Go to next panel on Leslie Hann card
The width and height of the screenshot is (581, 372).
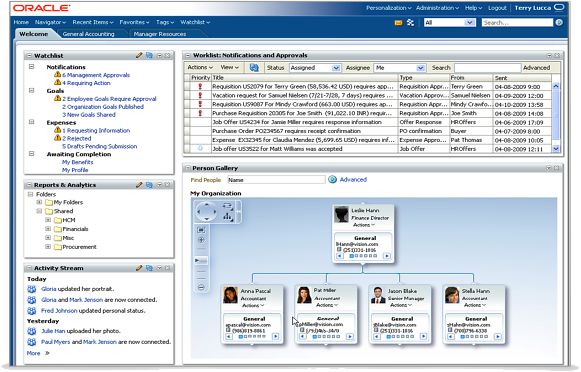tap(386, 256)
